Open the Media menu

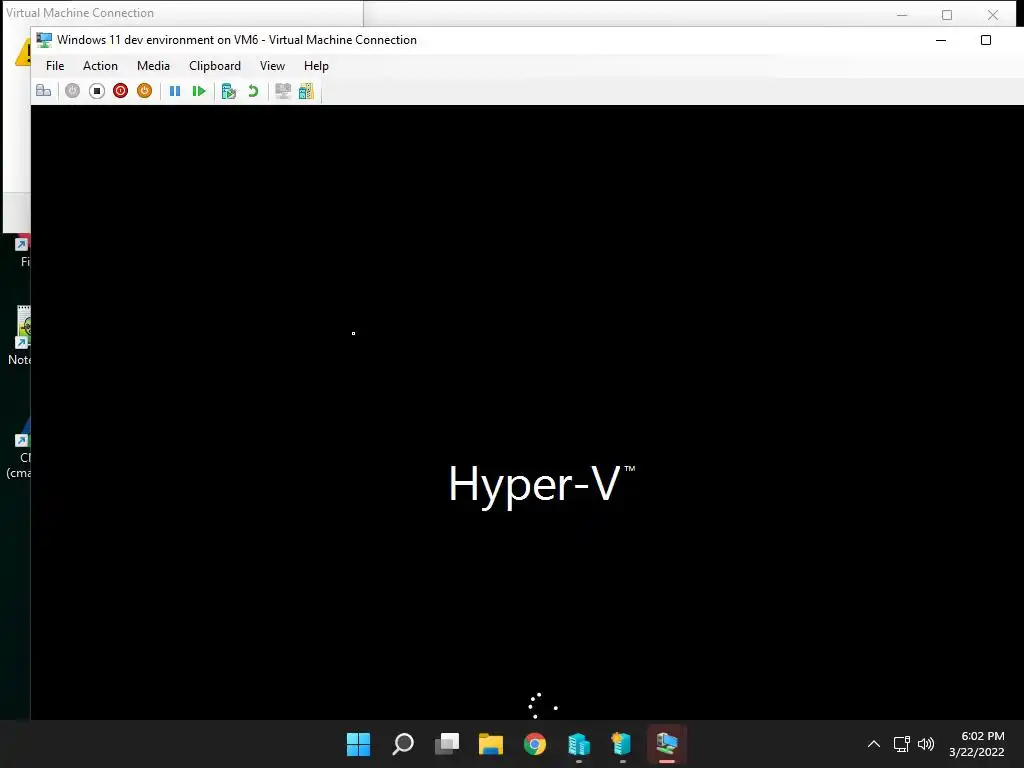[153, 66]
